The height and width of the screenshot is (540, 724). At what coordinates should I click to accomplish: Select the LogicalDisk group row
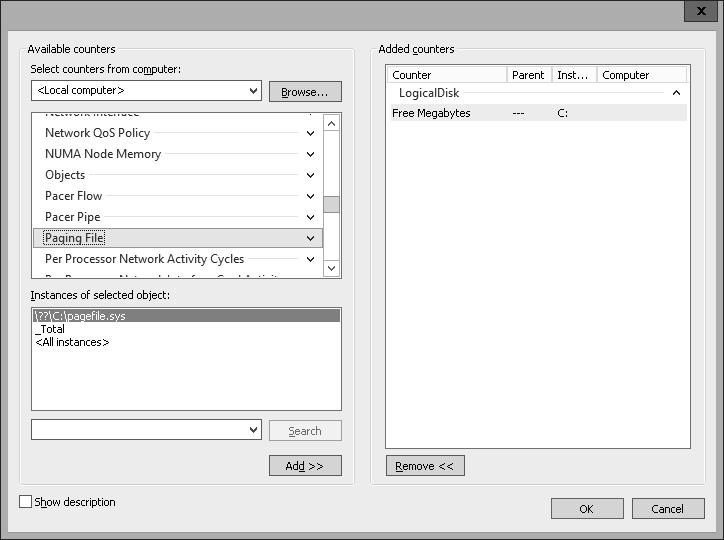click(x=538, y=93)
